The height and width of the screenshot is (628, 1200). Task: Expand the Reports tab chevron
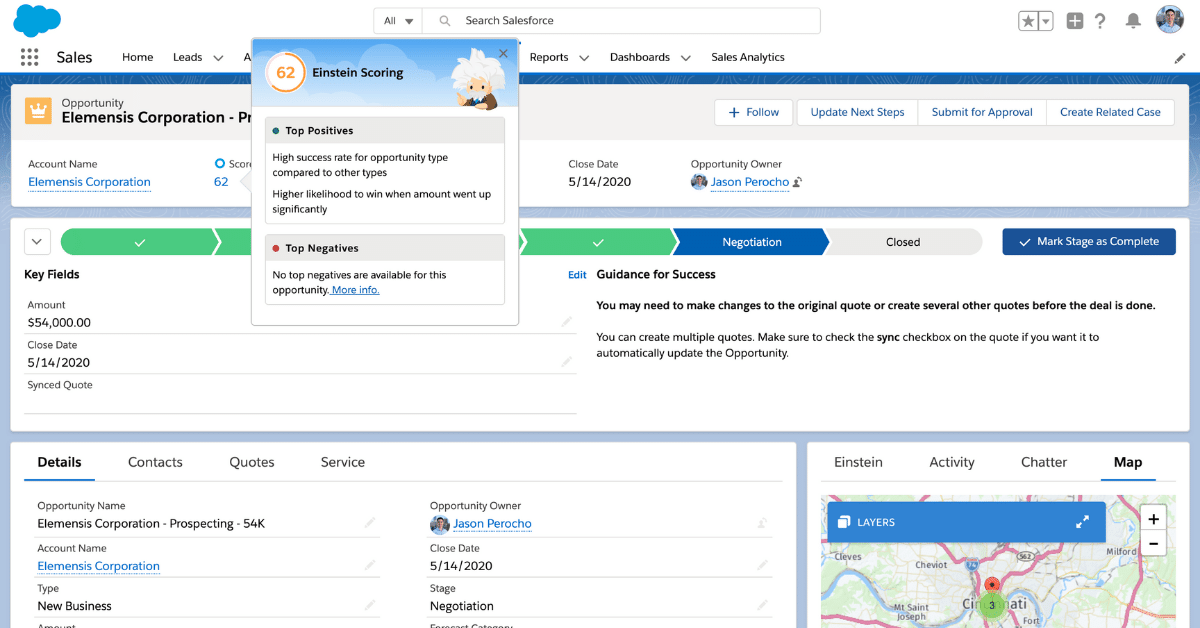pos(584,58)
